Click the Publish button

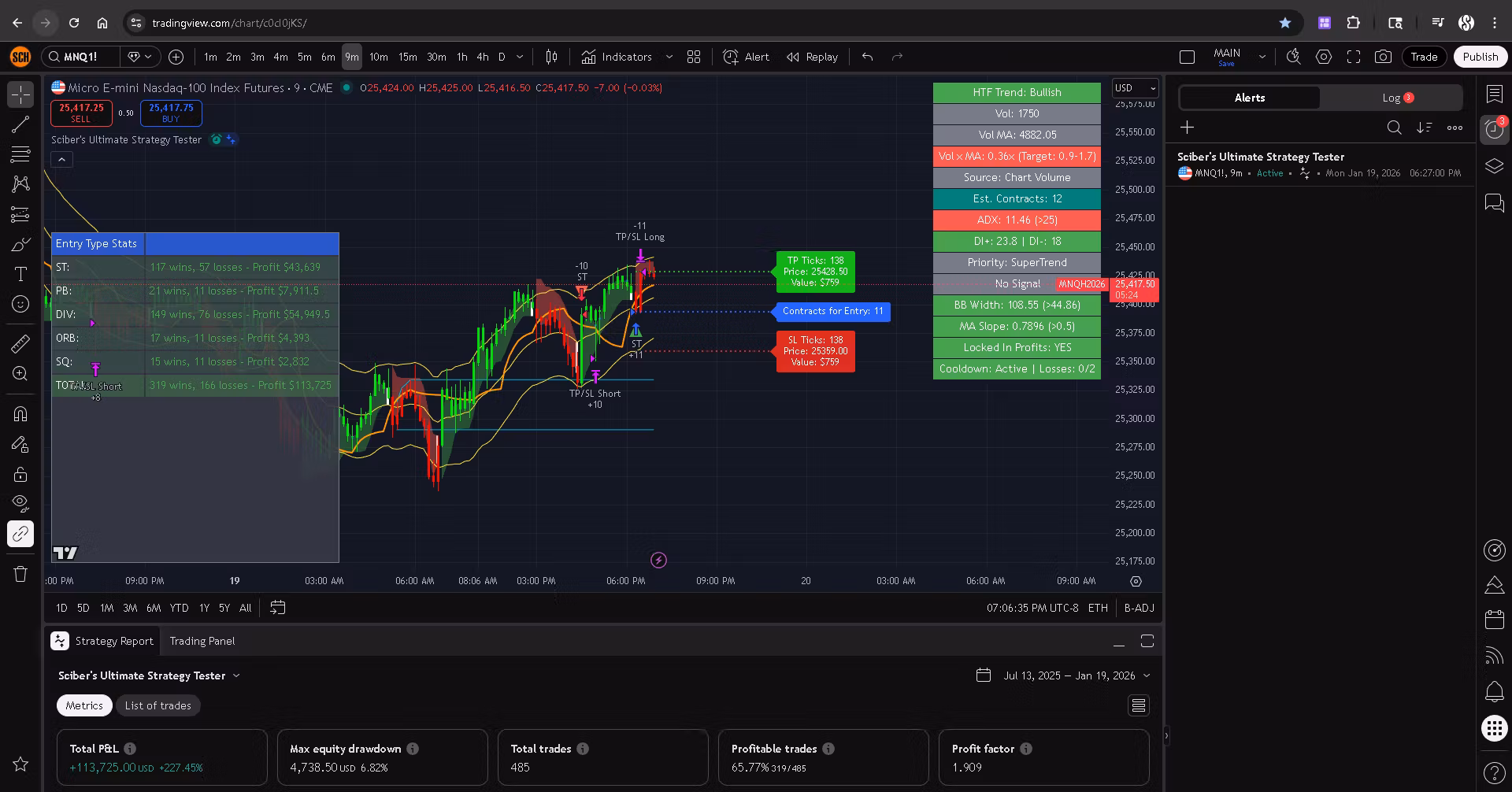point(1480,57)
